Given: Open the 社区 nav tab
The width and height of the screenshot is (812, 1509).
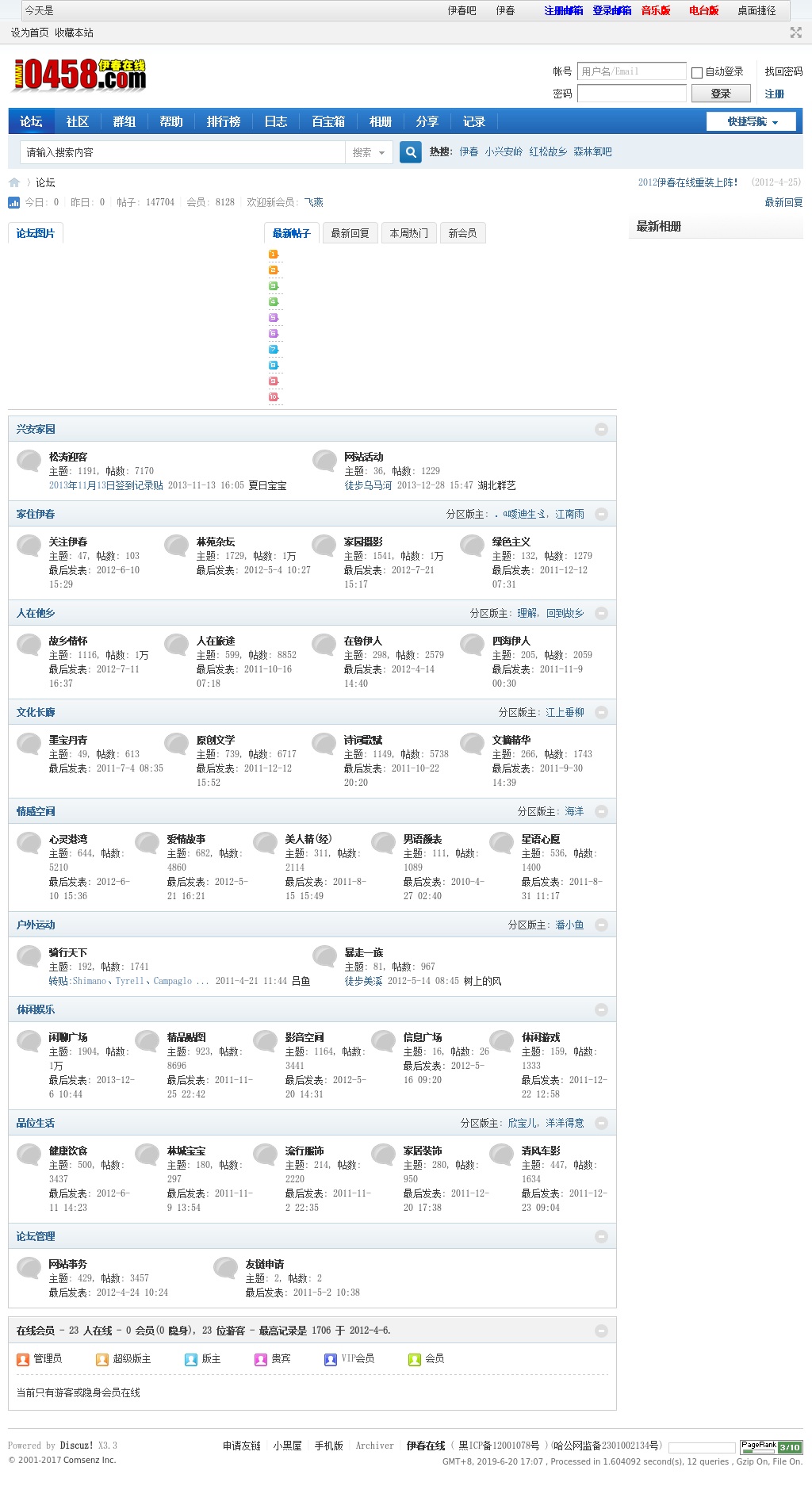Looking at the screenshot, I should [78, 121].
